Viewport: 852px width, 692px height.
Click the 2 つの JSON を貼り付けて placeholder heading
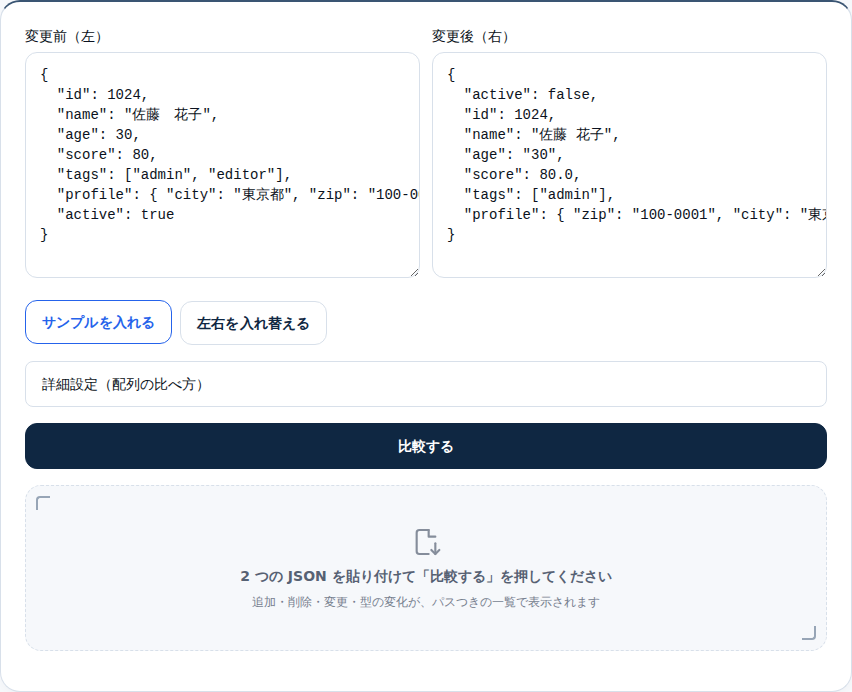[x=426, y=576]
